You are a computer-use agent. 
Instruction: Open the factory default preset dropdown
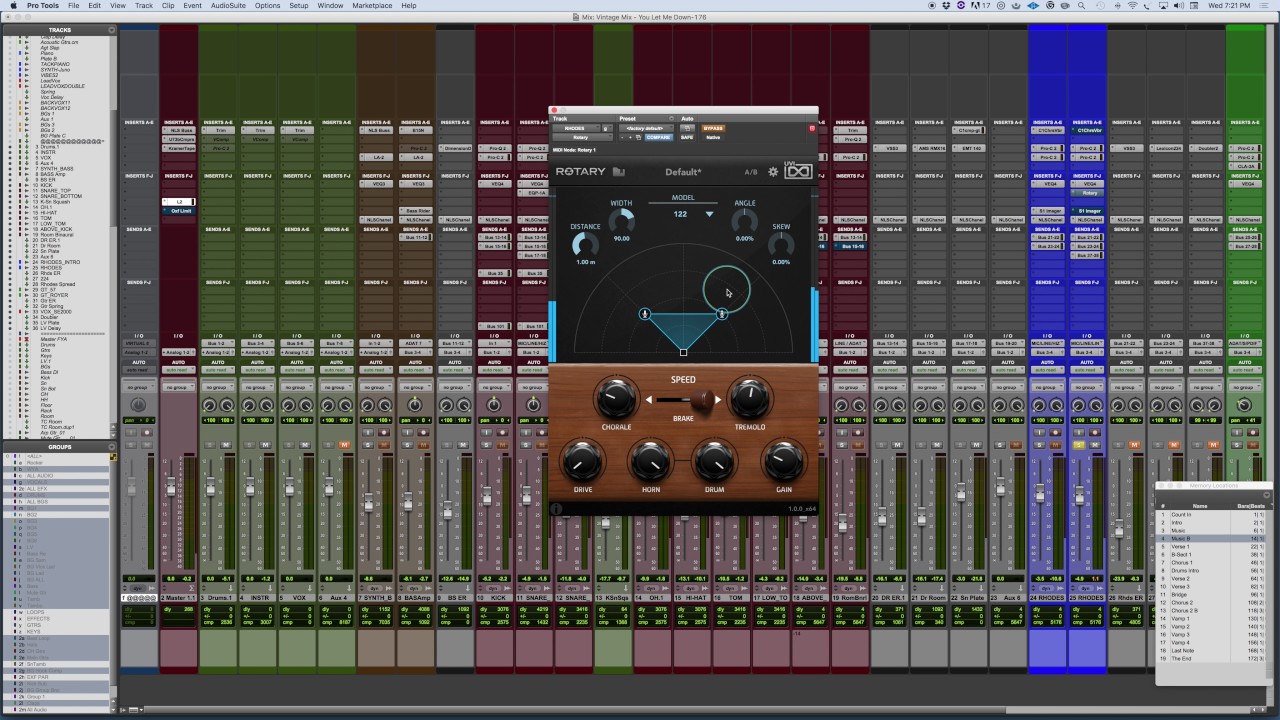click(646, 128)
